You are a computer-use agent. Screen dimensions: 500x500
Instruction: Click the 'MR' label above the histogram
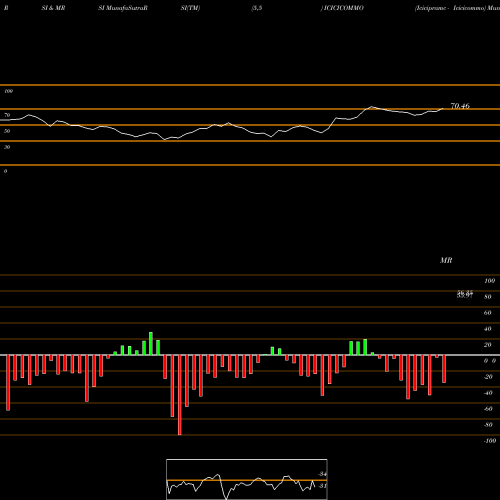(446, 260)
